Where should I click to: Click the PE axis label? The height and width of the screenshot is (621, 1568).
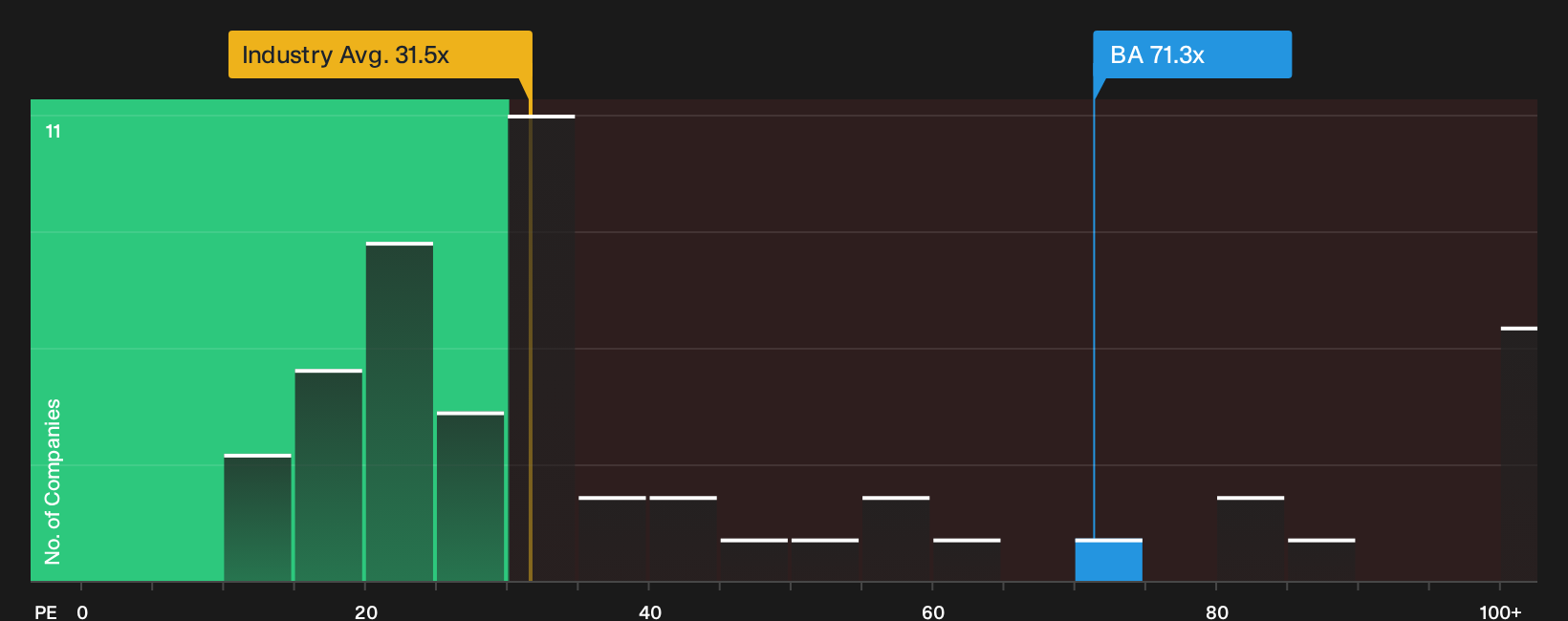[x=46, y=612]
